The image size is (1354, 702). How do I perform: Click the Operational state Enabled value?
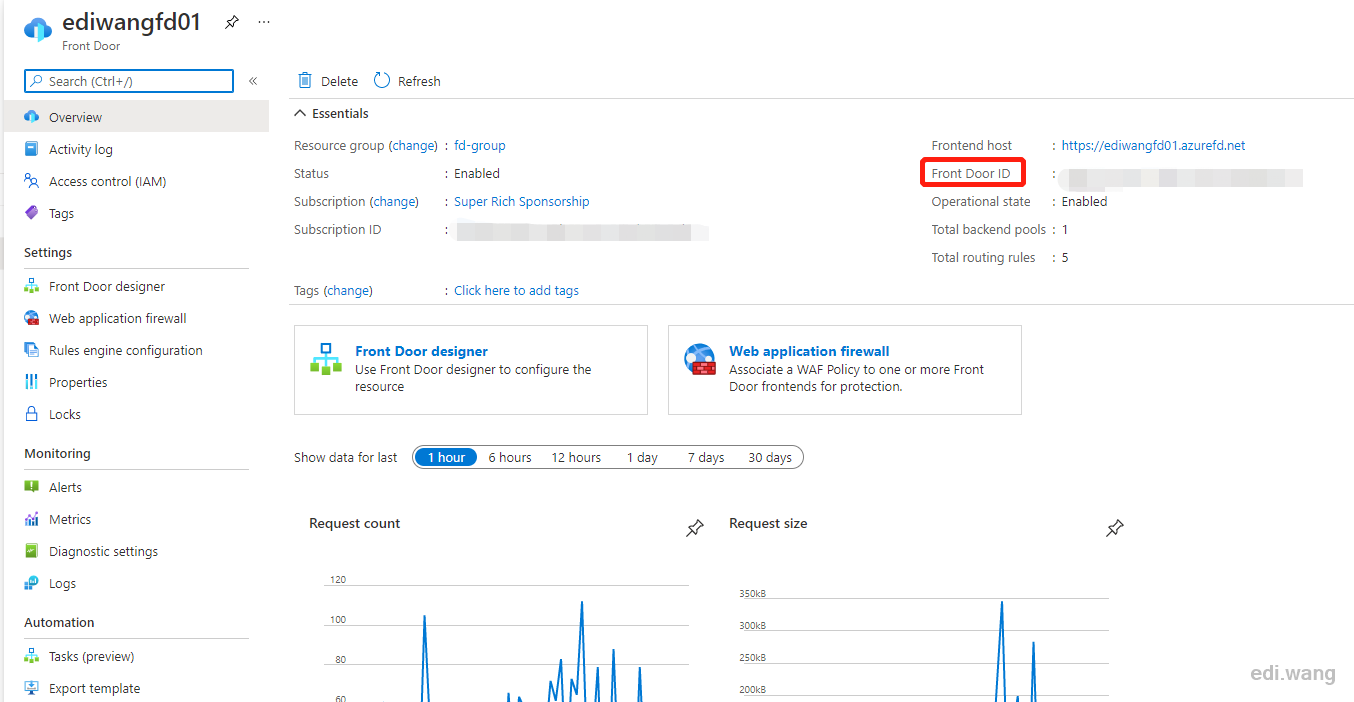1084,202
